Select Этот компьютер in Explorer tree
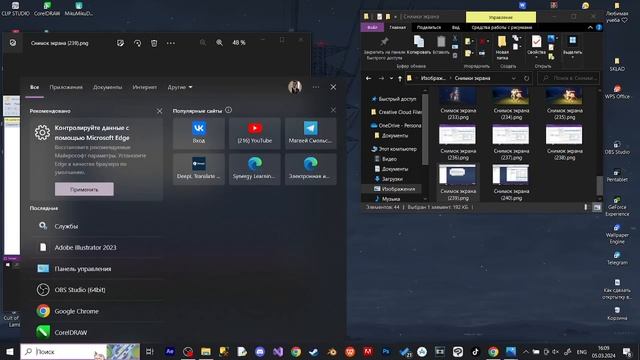Screen dimensions: 640x360 point(394,149)
